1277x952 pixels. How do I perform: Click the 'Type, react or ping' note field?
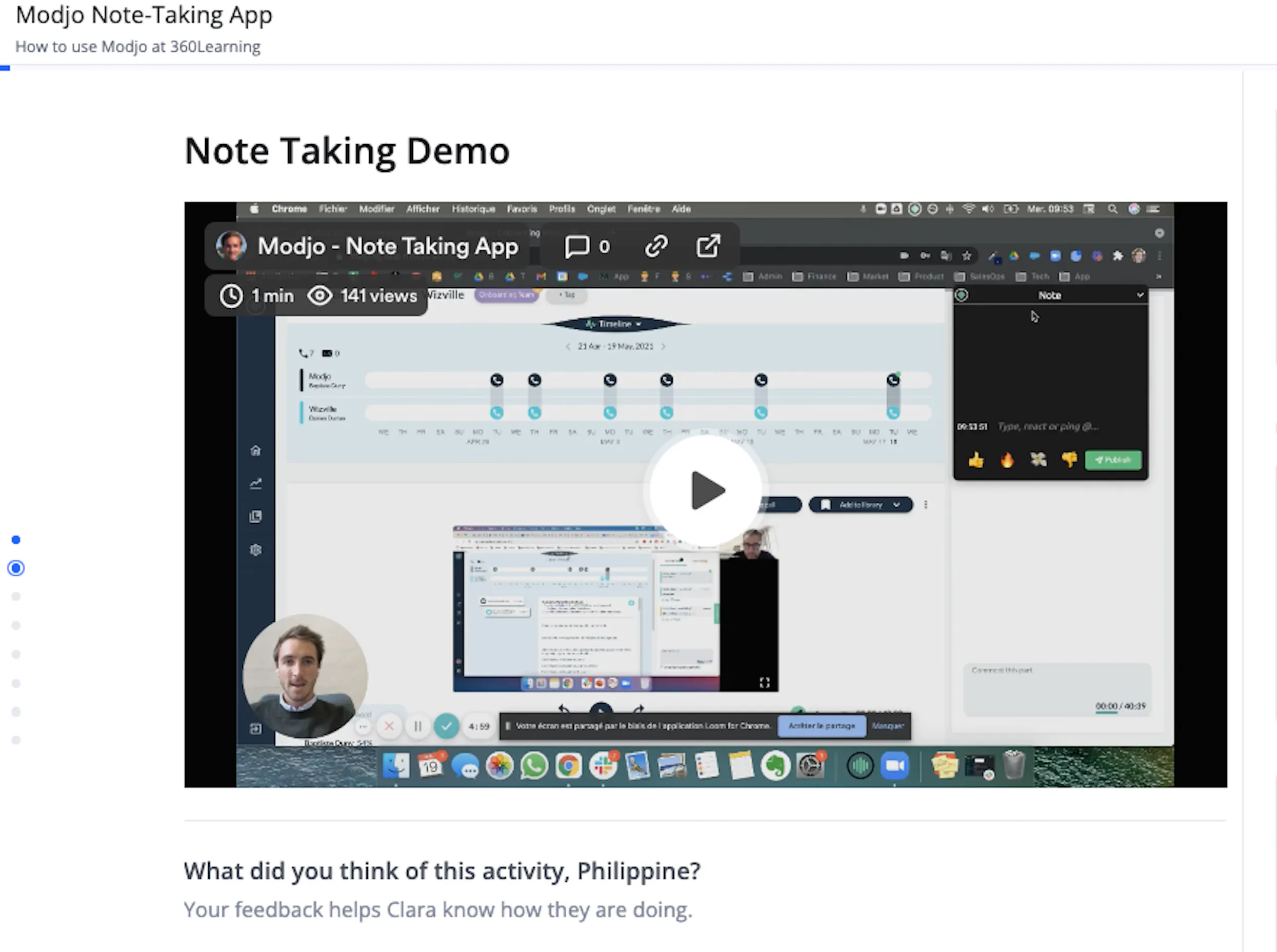click(1048, 426)
